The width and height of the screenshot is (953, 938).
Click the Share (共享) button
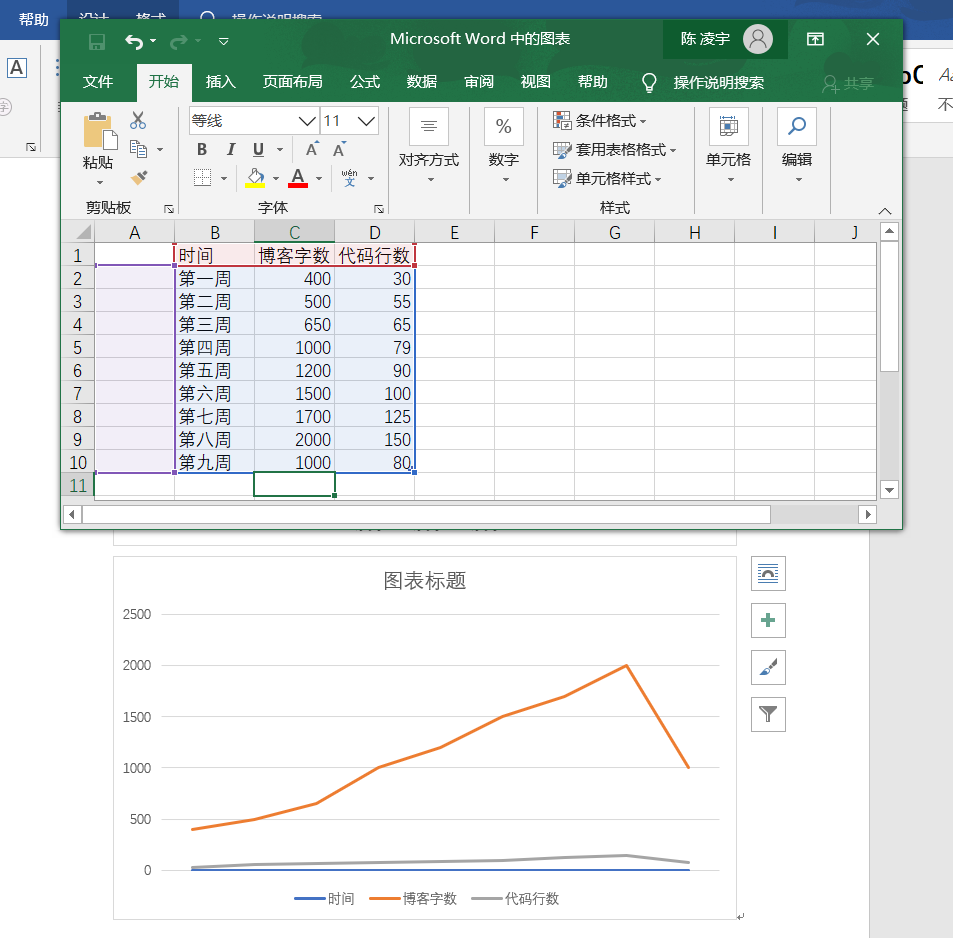coord(848,83)
